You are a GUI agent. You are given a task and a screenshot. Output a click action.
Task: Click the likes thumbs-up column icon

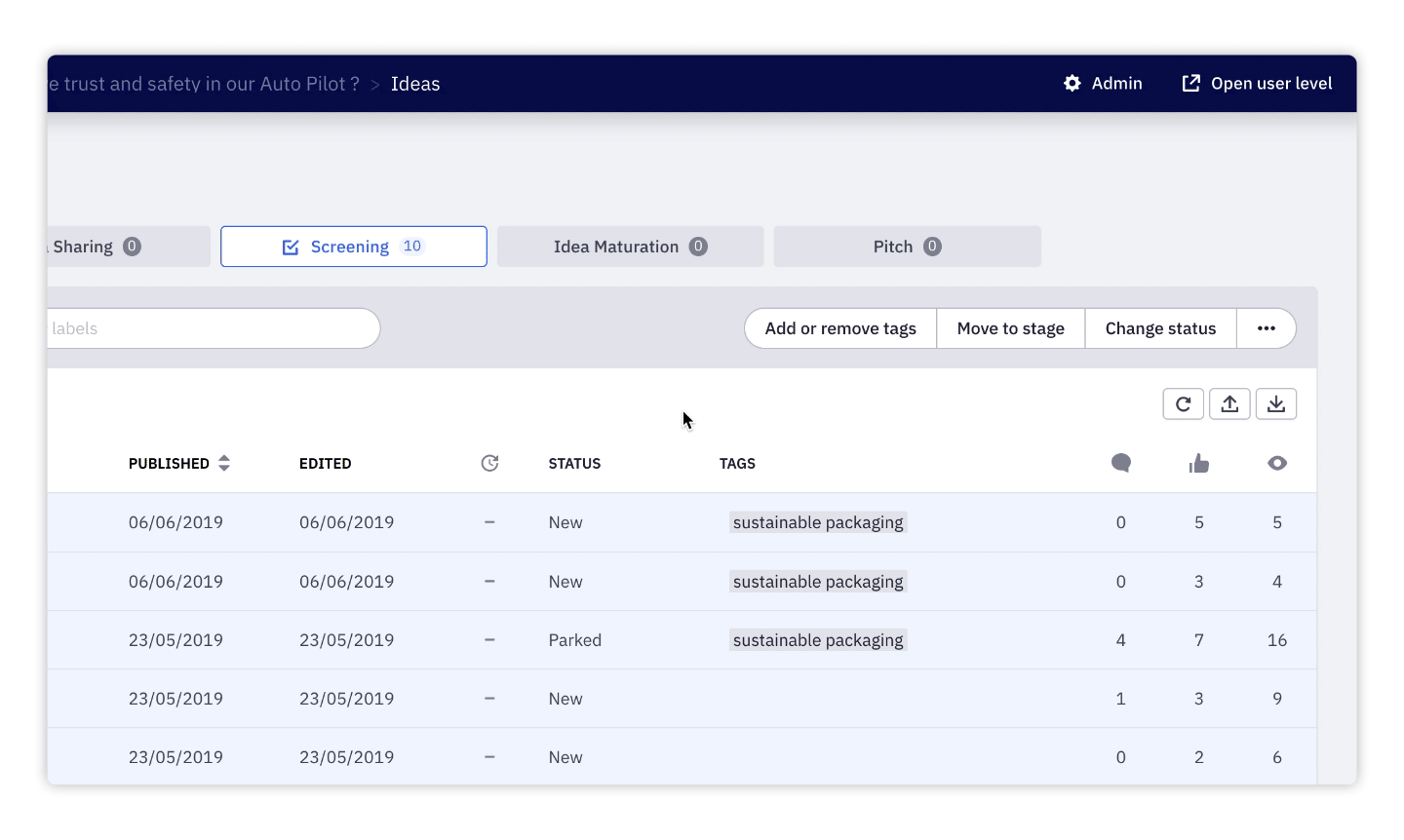pos(1199,464)
